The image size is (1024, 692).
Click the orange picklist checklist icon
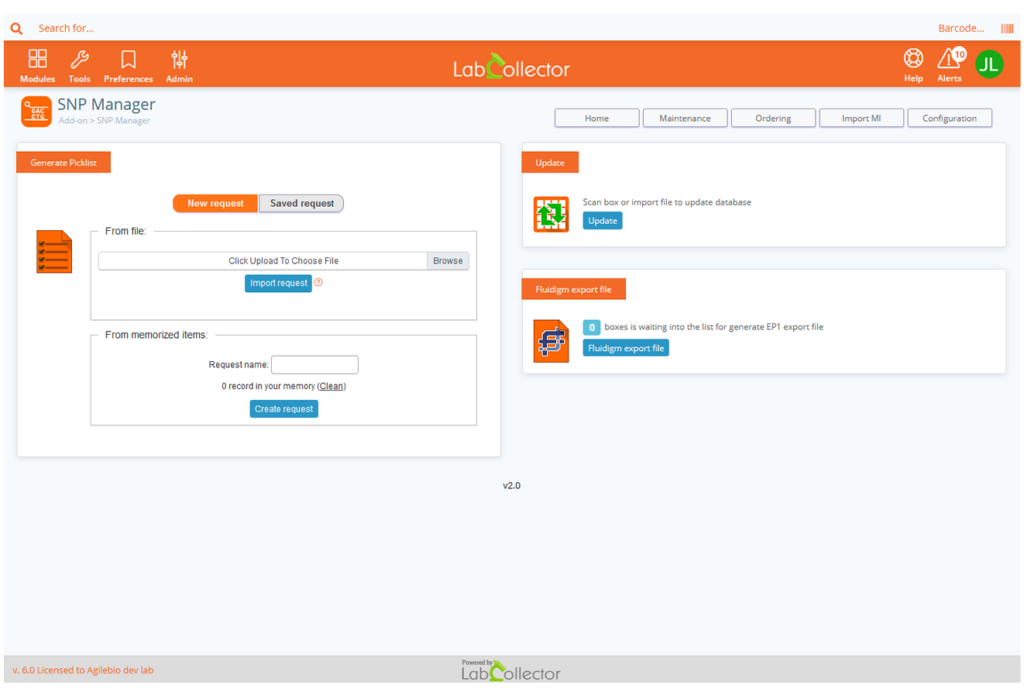click(54, 251)
